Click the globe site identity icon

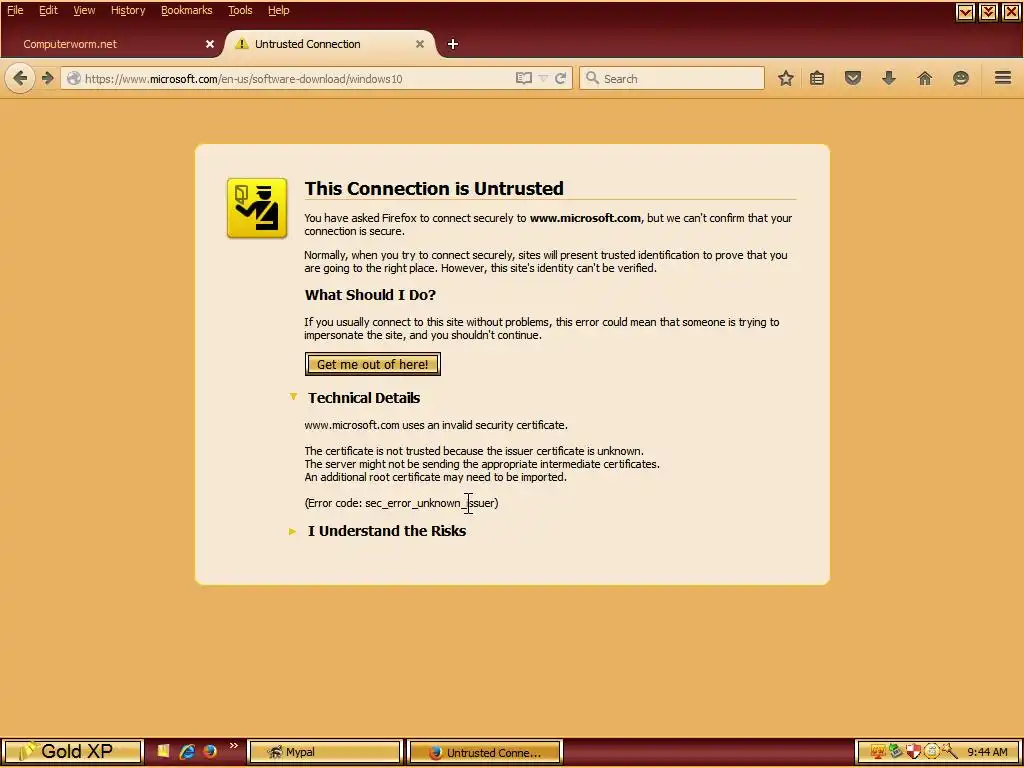[x=74, y=78]
